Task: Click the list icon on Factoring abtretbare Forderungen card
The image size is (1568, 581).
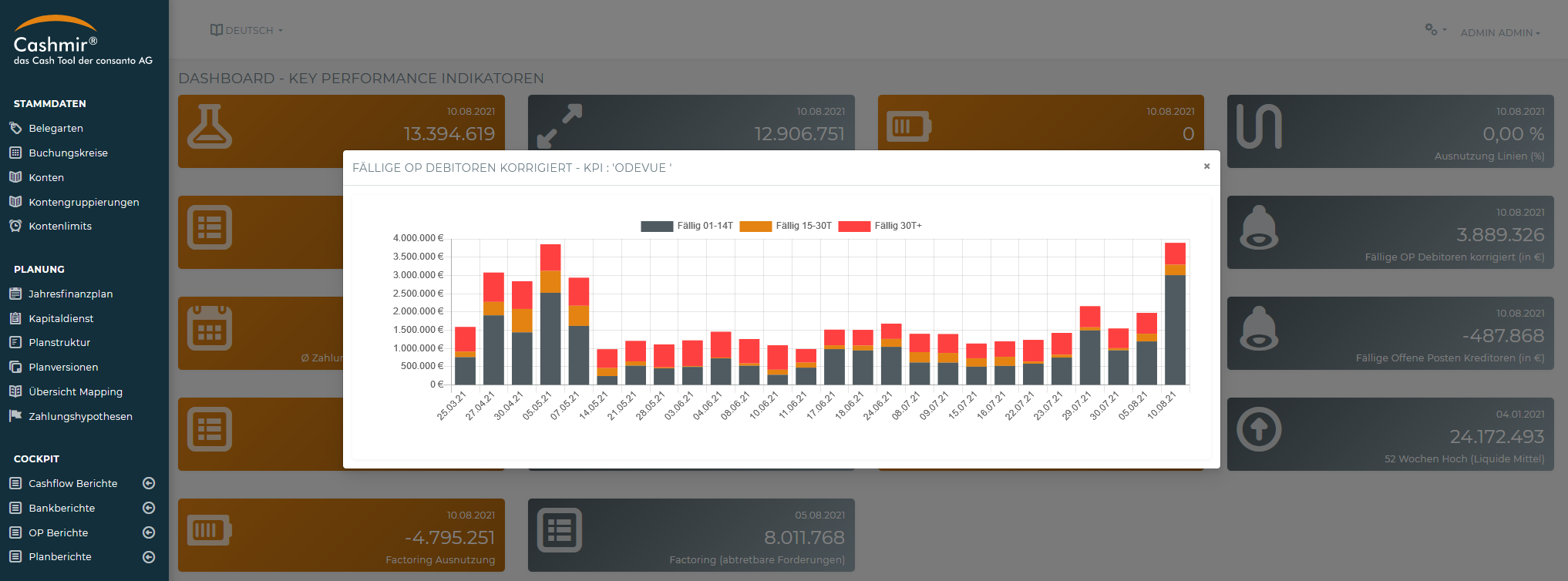Action: [560, 530]
